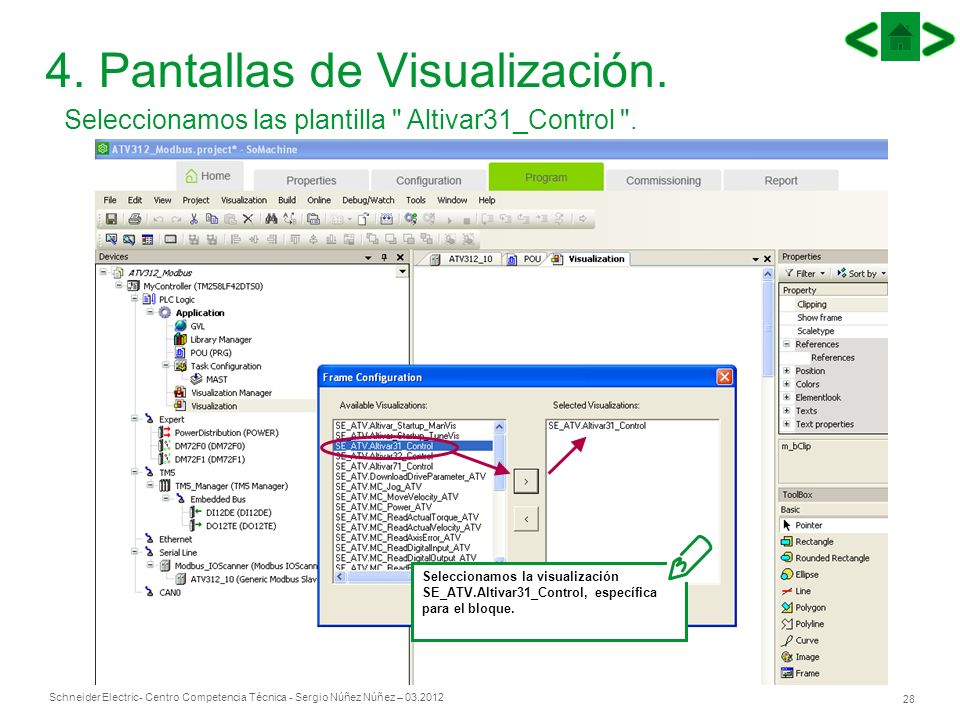Click the Home tab button
Screen dimensions: 960x720
tap(209, 176)
